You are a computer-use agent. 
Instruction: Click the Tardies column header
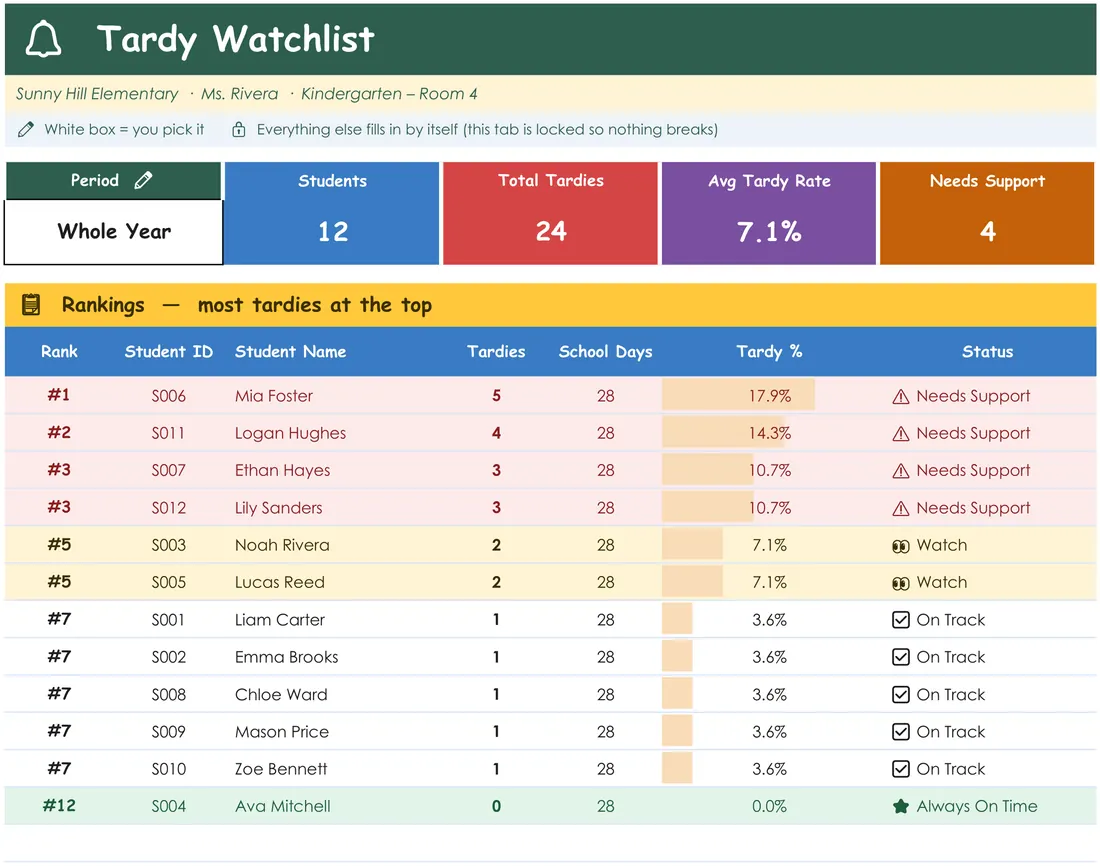(x=496, y=352)
